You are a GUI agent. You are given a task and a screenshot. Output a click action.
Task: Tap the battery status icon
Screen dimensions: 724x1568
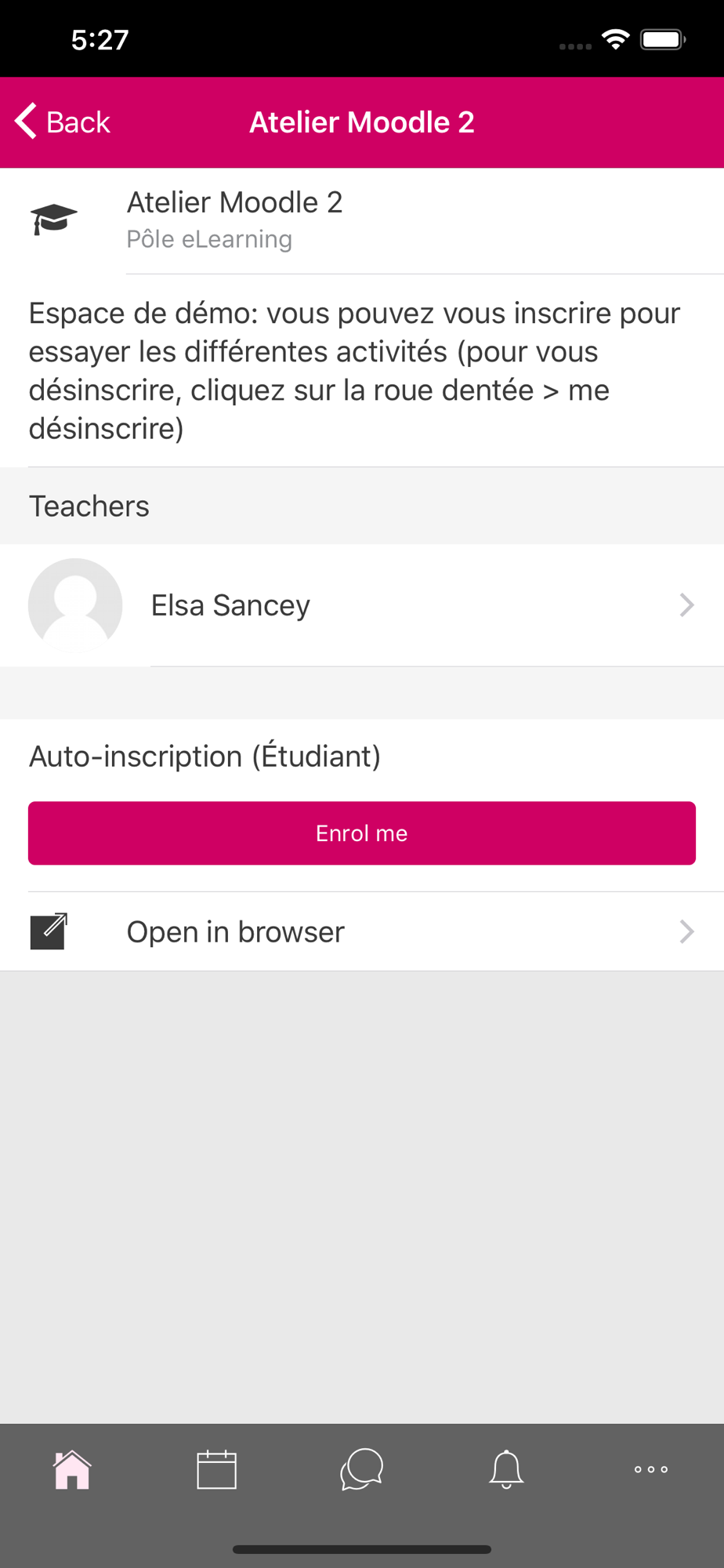pyautogui.click(x=663, y=39)
